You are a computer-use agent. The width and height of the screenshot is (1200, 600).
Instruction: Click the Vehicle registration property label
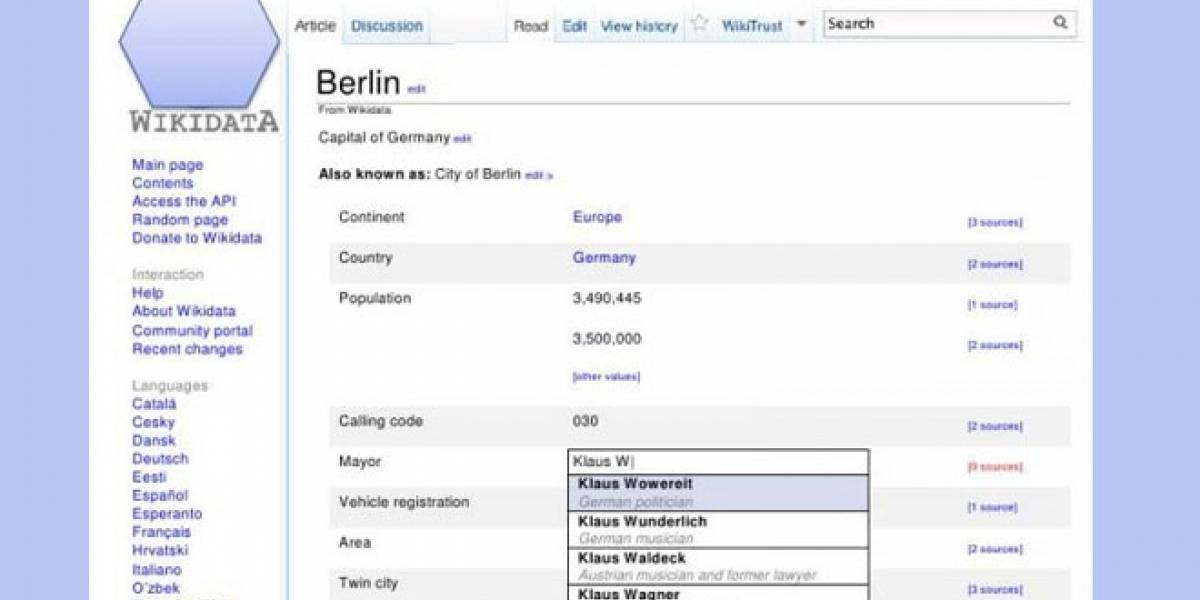[x=404, y=502]
